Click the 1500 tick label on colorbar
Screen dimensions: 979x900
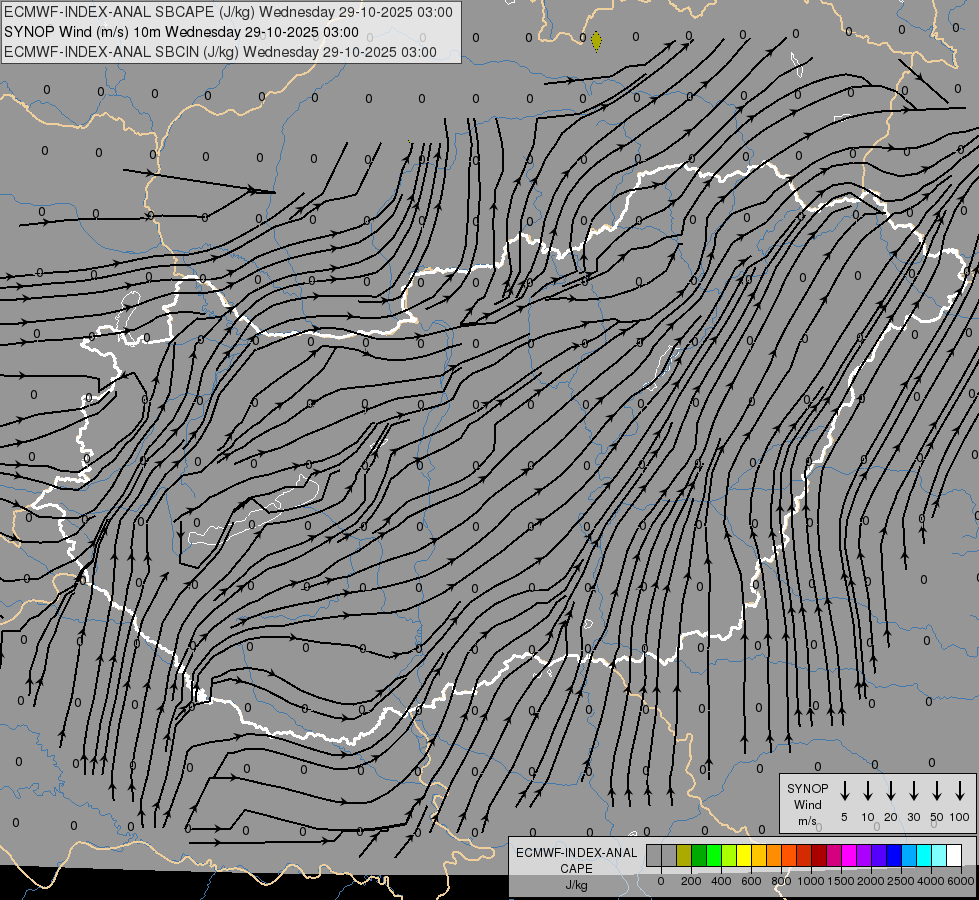(x=841, y=881)
